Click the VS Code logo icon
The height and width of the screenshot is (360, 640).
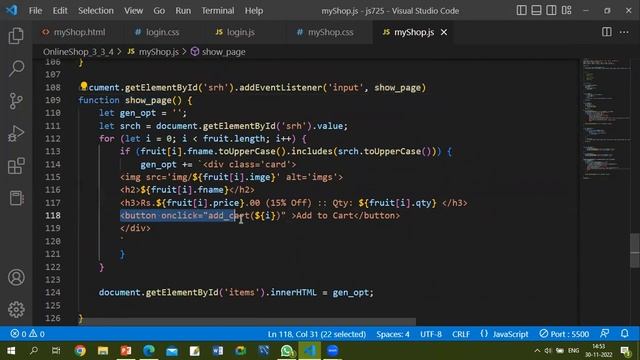click(x=11, y=10)
